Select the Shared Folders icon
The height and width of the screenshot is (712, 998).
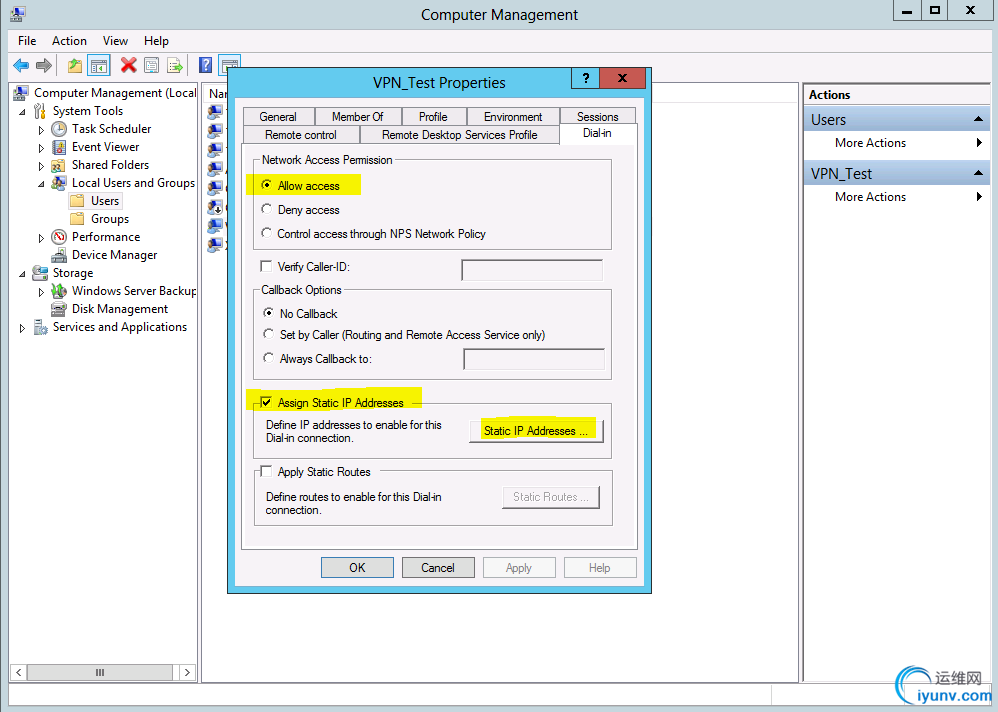tap(59, 165)
